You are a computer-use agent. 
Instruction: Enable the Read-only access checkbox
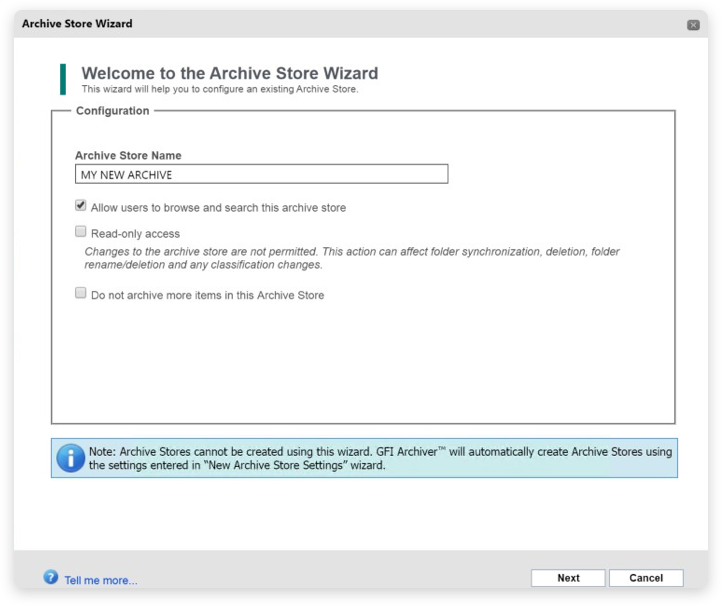[x=81, y=232]
